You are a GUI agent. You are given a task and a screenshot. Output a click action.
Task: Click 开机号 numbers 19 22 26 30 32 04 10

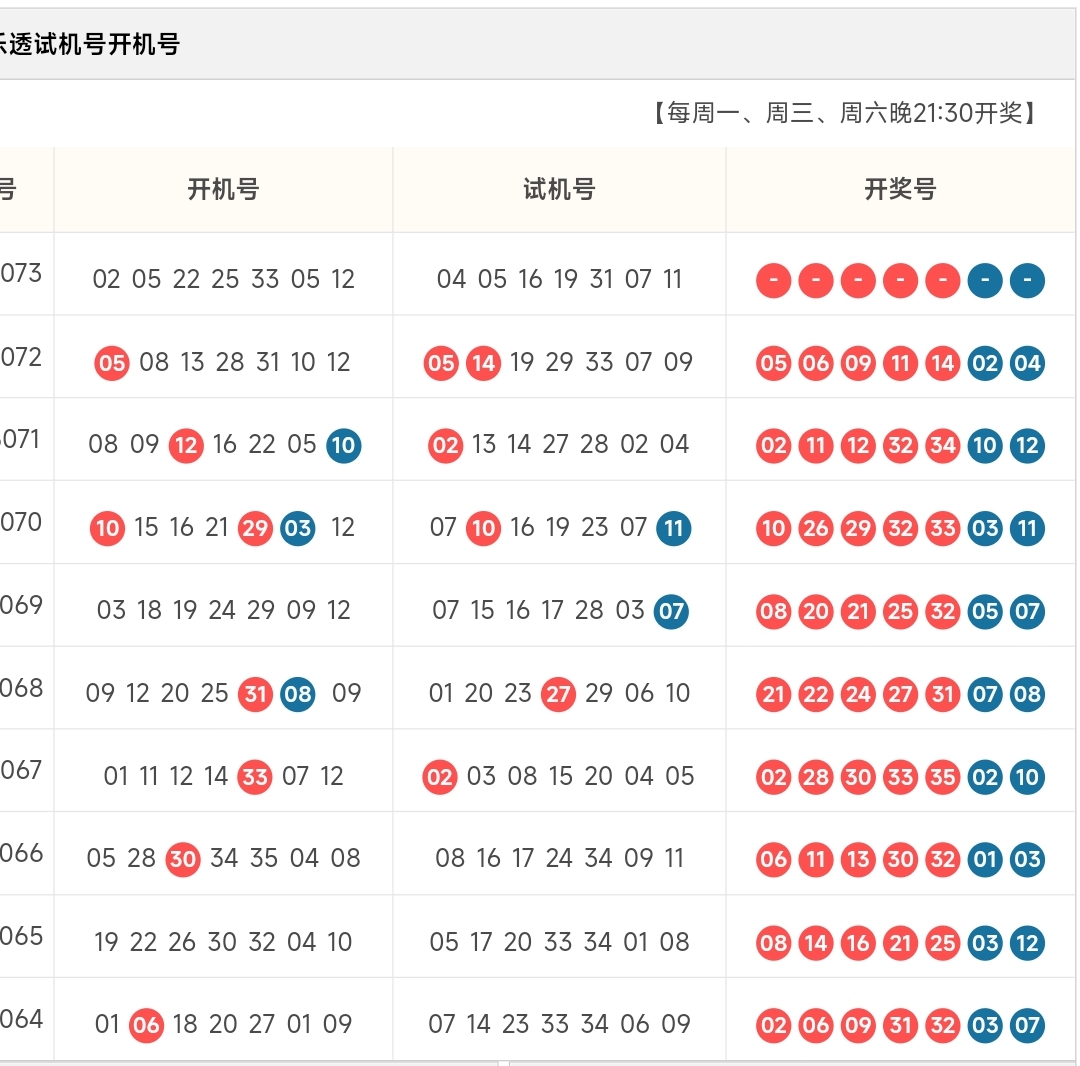click(223, 941)
